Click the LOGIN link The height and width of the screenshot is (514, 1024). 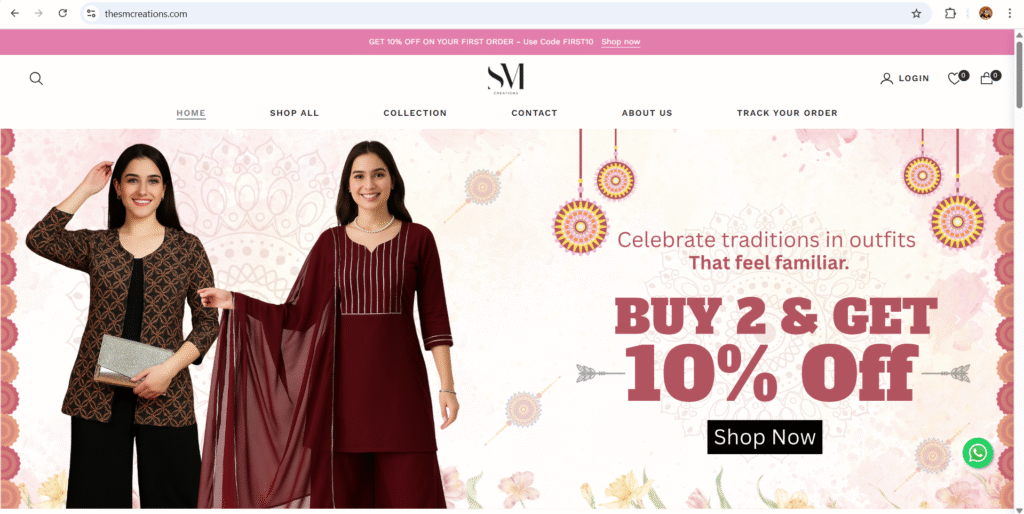click(905, 78)
